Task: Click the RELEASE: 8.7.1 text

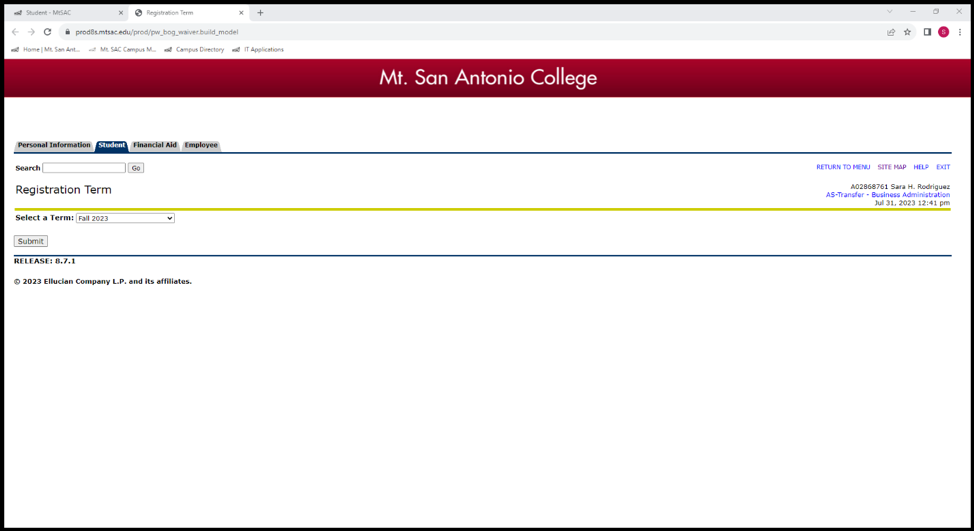Action: click(x=45, y=261)
